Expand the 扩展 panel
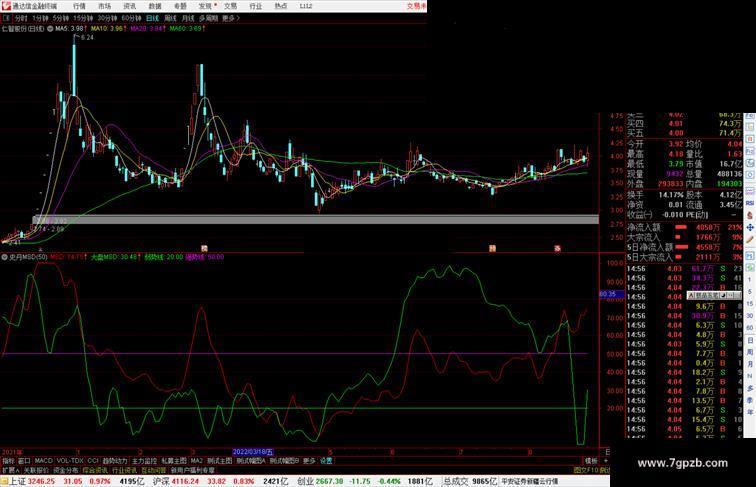Image resolution: width=756 pixels, height=487 pixels. pos(10,470)
